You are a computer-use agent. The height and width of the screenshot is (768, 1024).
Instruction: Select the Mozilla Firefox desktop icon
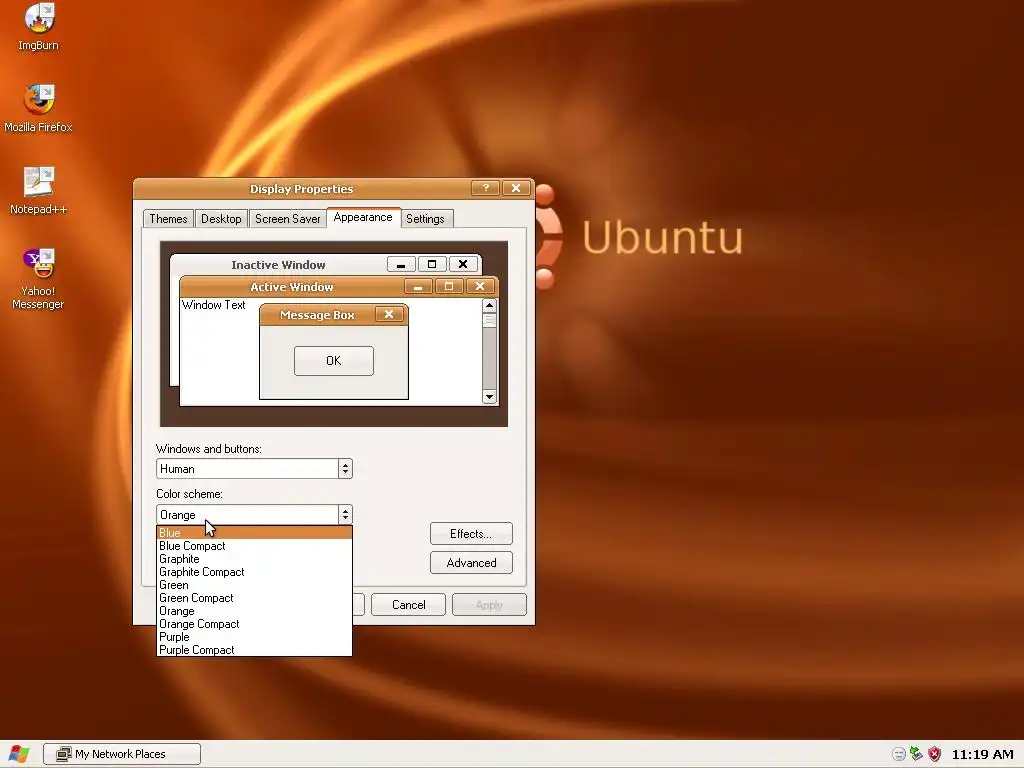38,108
